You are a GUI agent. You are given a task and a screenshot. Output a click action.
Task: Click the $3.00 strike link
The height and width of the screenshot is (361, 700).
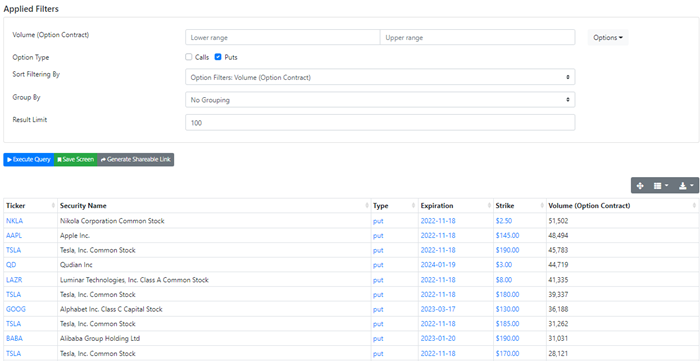(x=504, y=265)
